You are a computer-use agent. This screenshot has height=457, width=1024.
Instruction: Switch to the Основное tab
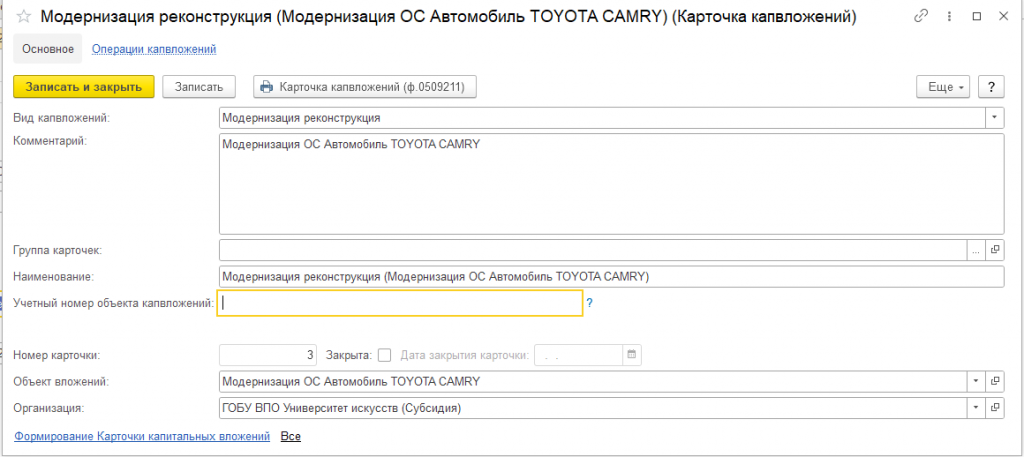48,49
